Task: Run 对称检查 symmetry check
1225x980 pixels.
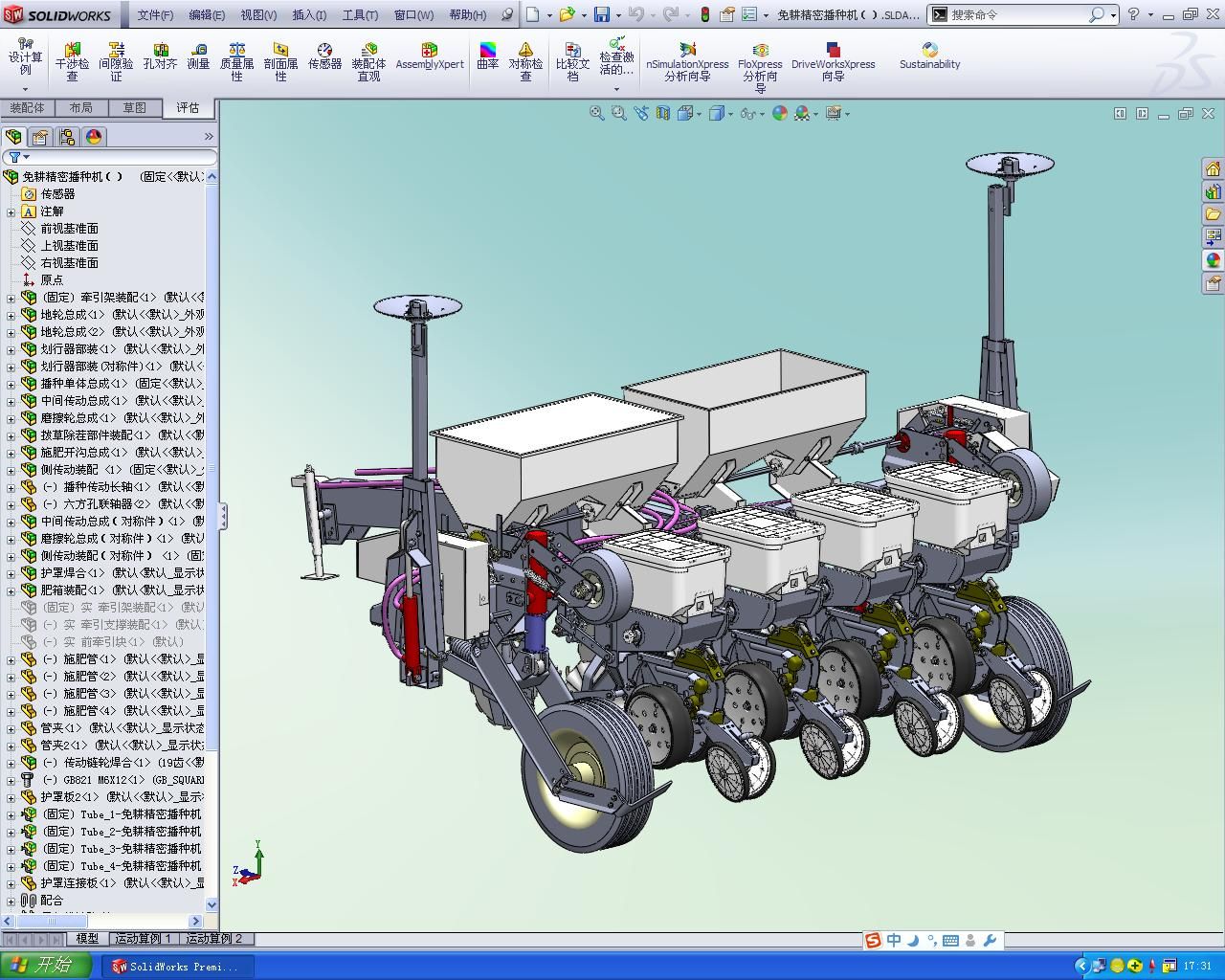Action: [x=525, y=62]
